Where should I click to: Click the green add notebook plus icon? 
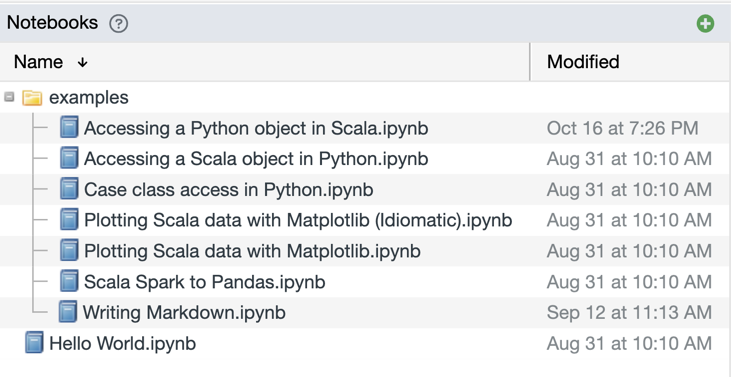pyautogui.click(x=705, y=23)
